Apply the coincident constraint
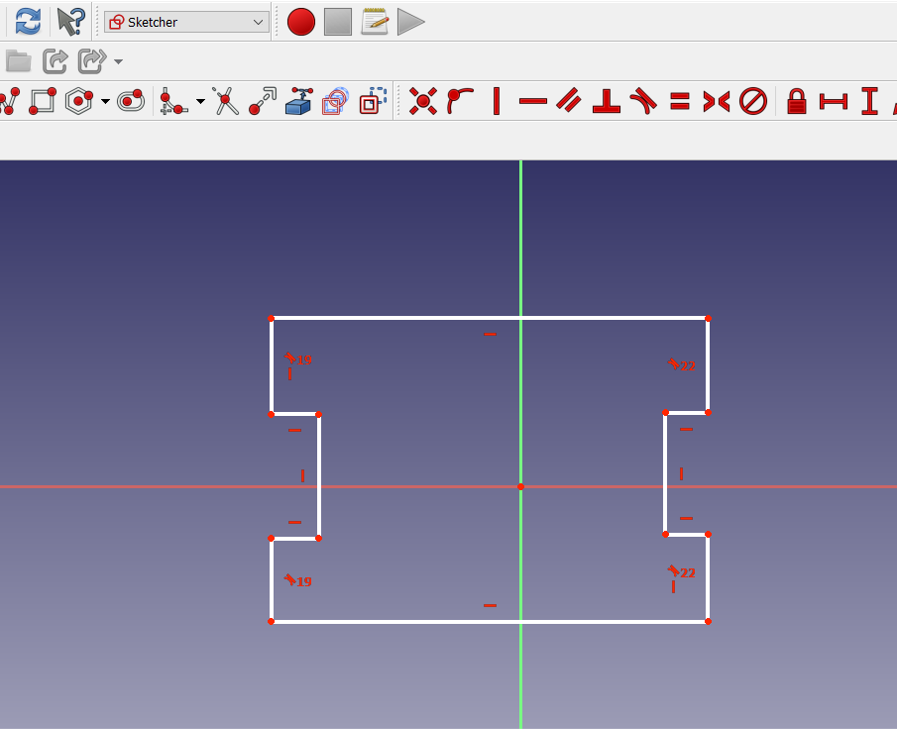The height and width of the screenshot is (729, 897). 423,101
